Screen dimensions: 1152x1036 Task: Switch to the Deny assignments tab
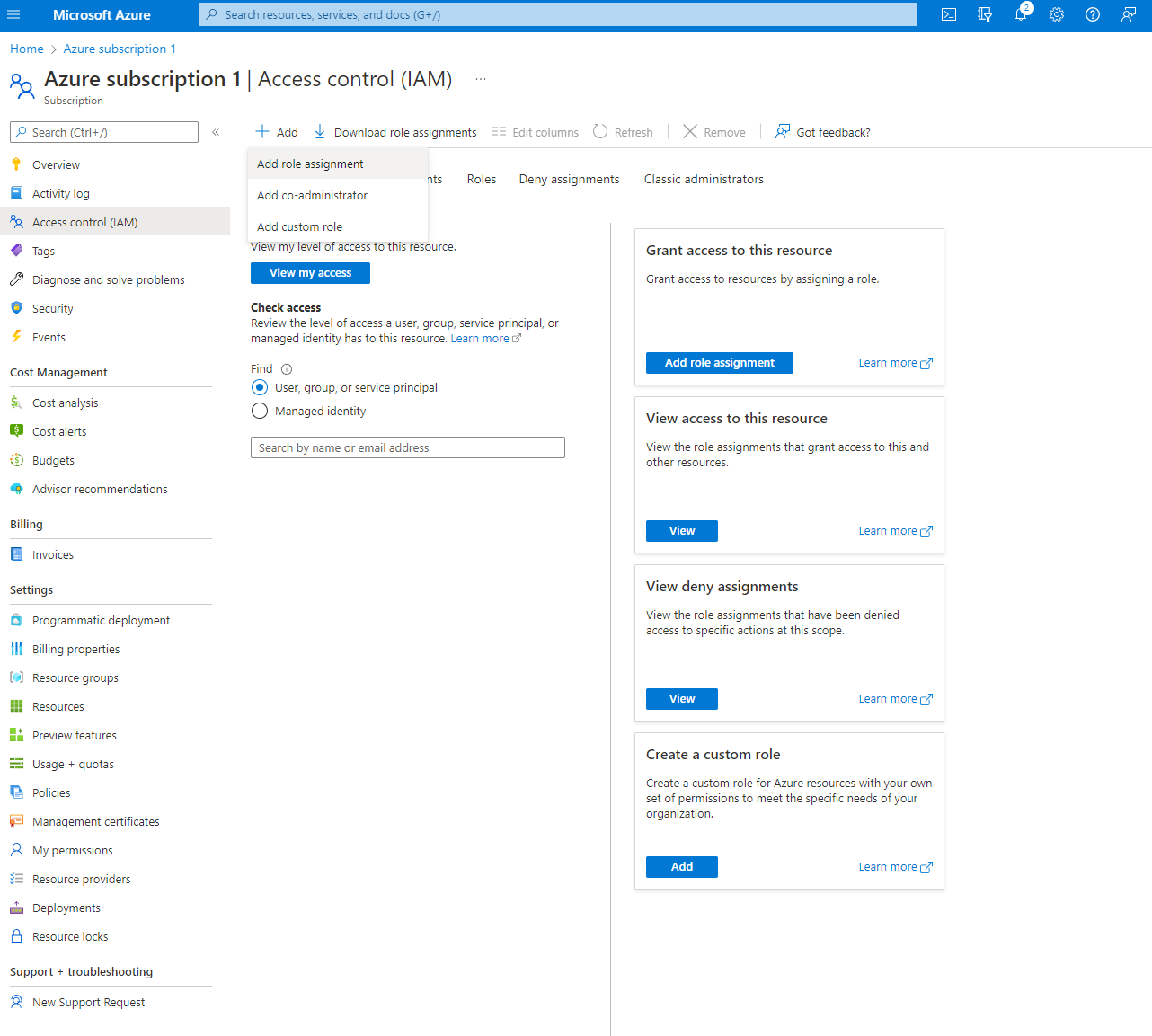click(569, 179)
